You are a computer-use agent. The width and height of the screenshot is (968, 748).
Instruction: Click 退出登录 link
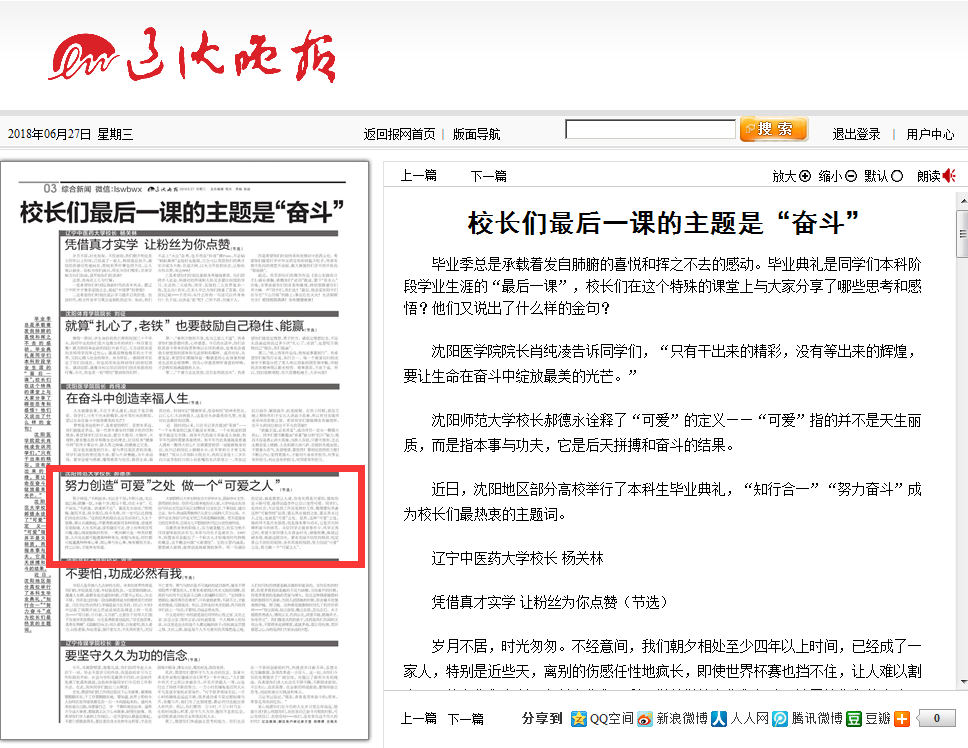click(856, 134)
